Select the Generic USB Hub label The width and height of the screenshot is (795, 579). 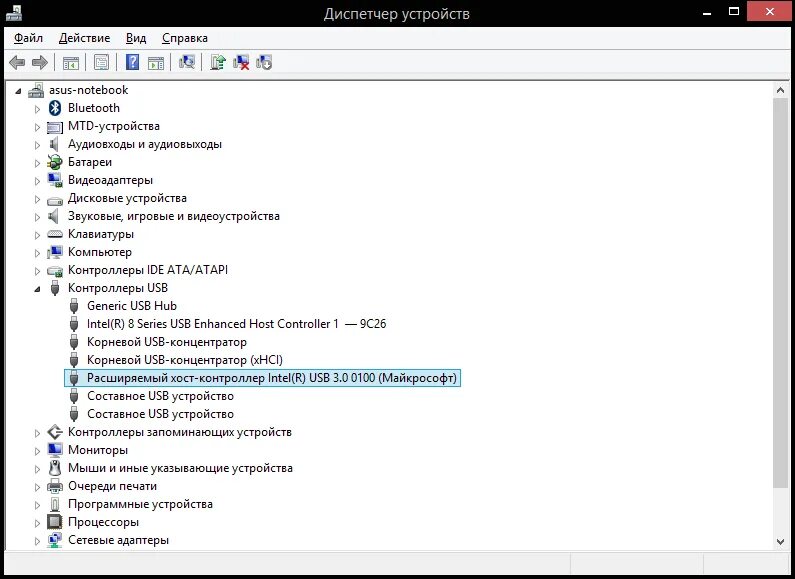point(132,306)
